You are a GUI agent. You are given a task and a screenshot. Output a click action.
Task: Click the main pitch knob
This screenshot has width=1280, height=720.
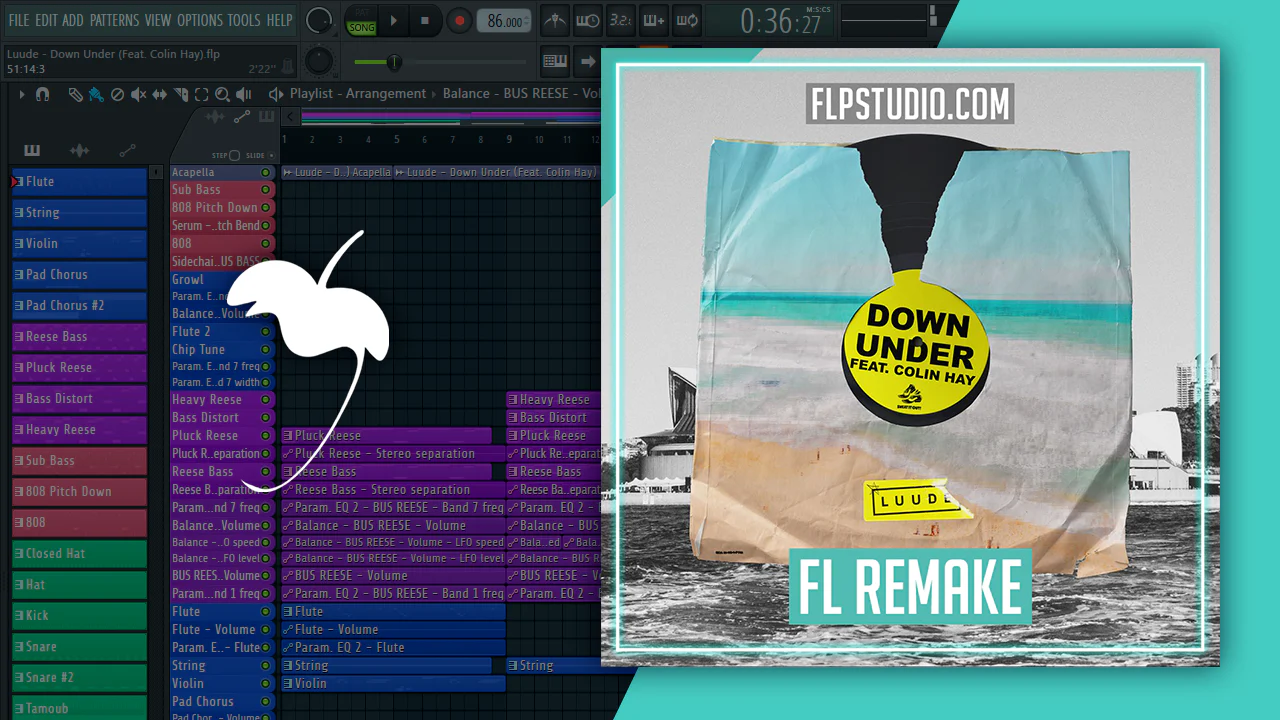[319, 62]
